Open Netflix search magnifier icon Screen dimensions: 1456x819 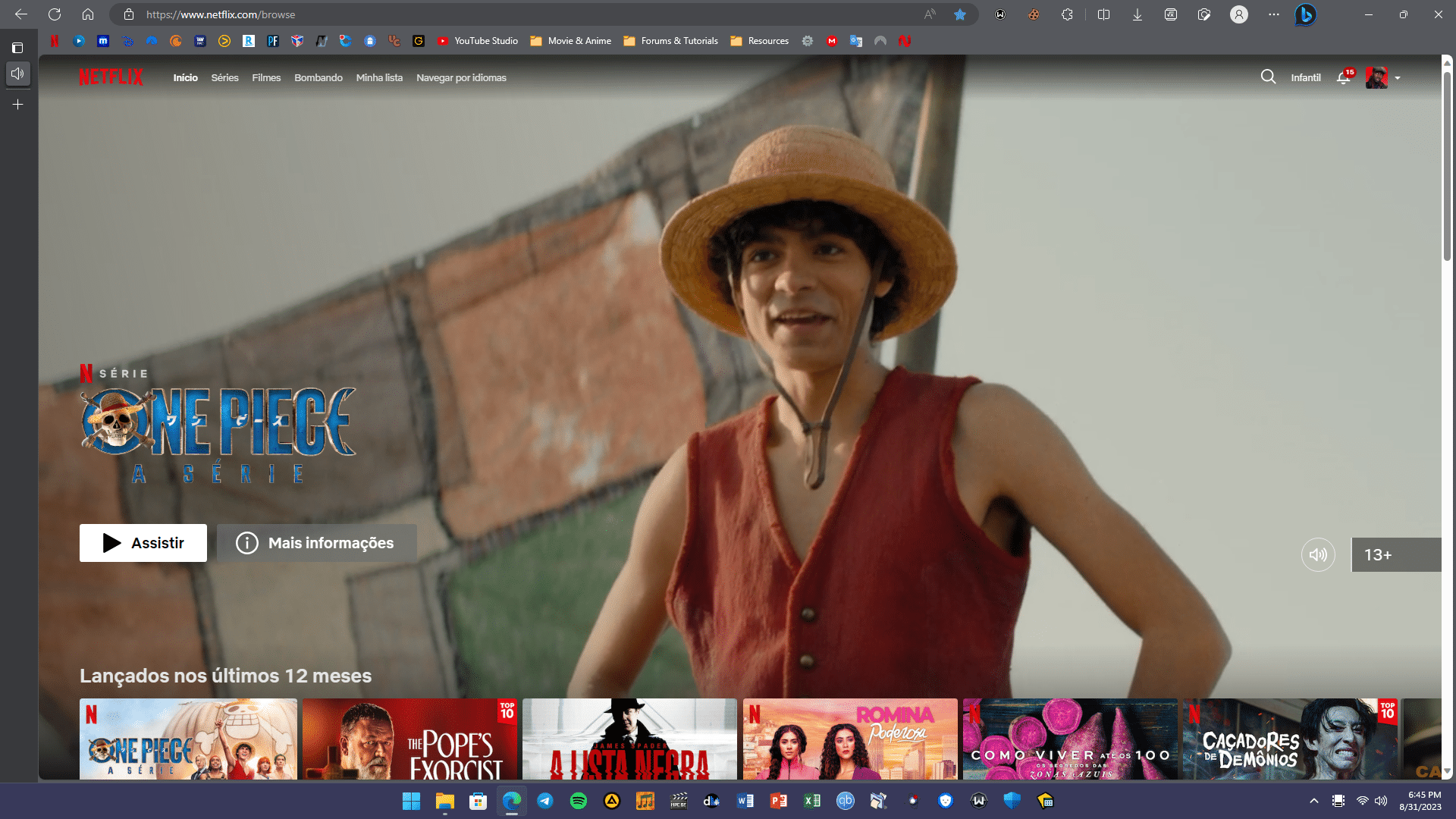pyautogui.click(x=1268, y=77)
